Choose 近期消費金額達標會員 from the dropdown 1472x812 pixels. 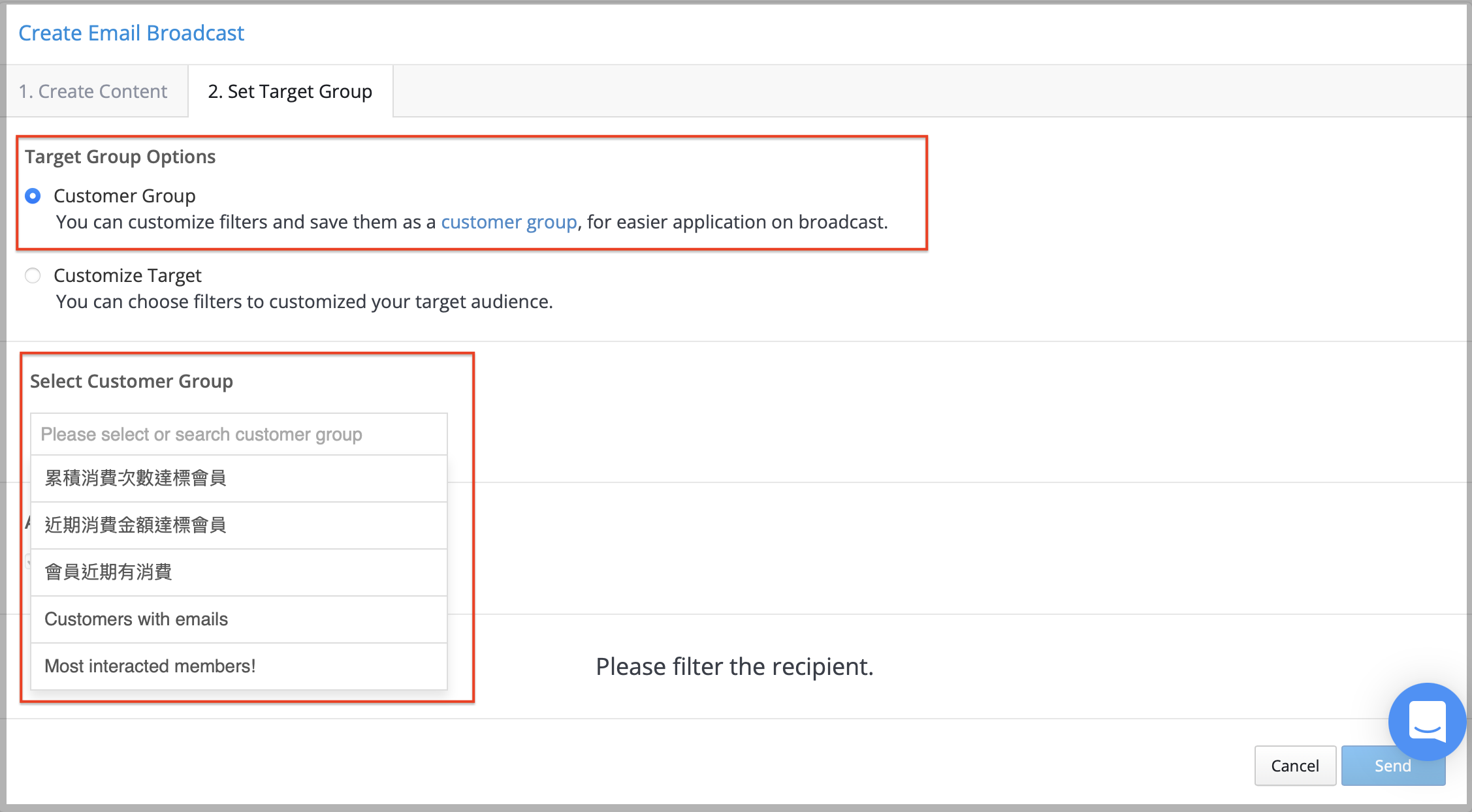click(x=239, y=525)
